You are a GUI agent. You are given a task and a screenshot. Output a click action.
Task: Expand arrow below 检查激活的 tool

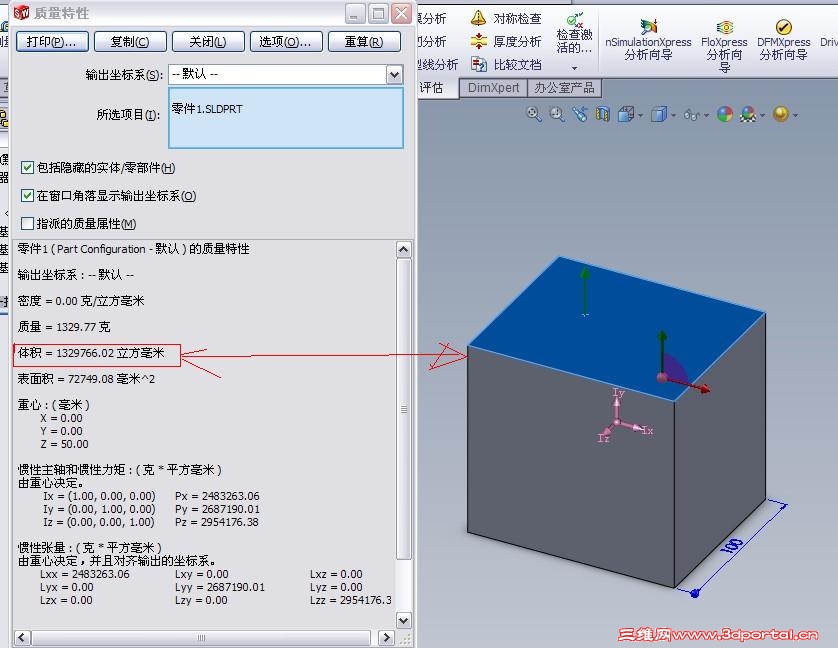click(x=575, y=68)
